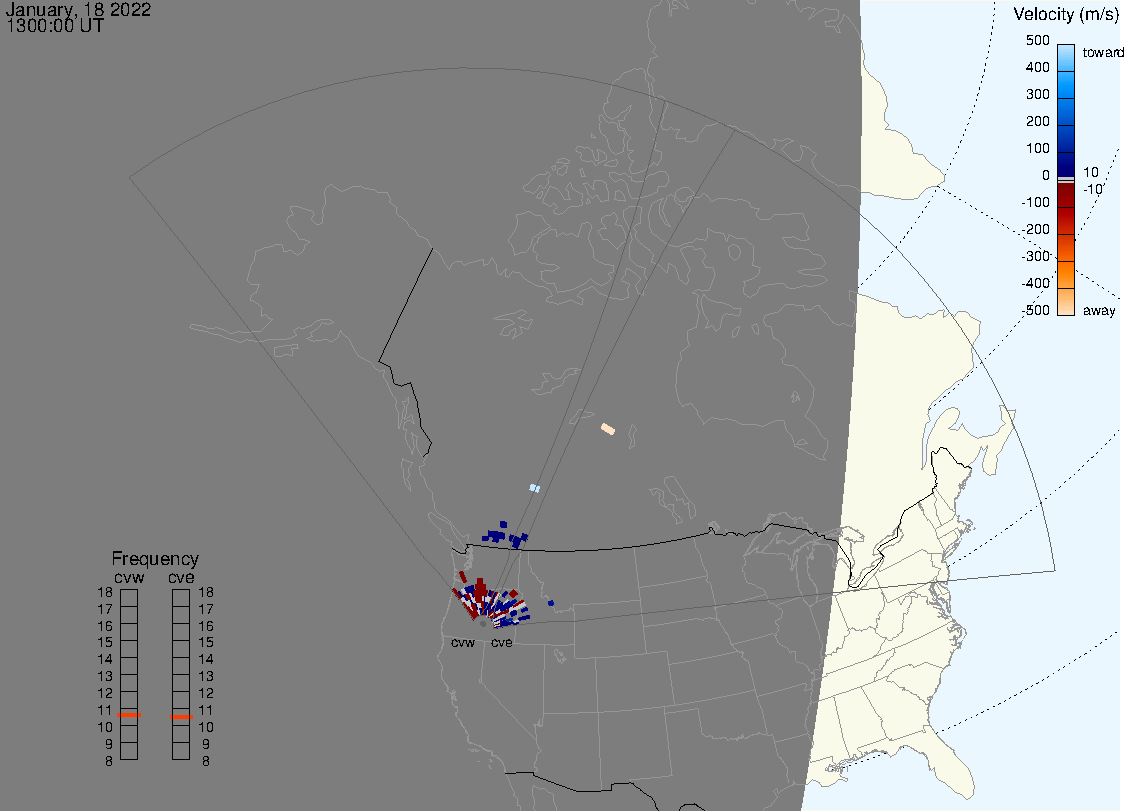
Task: Click the red marker on cve frequency bar
Action: 181,717
